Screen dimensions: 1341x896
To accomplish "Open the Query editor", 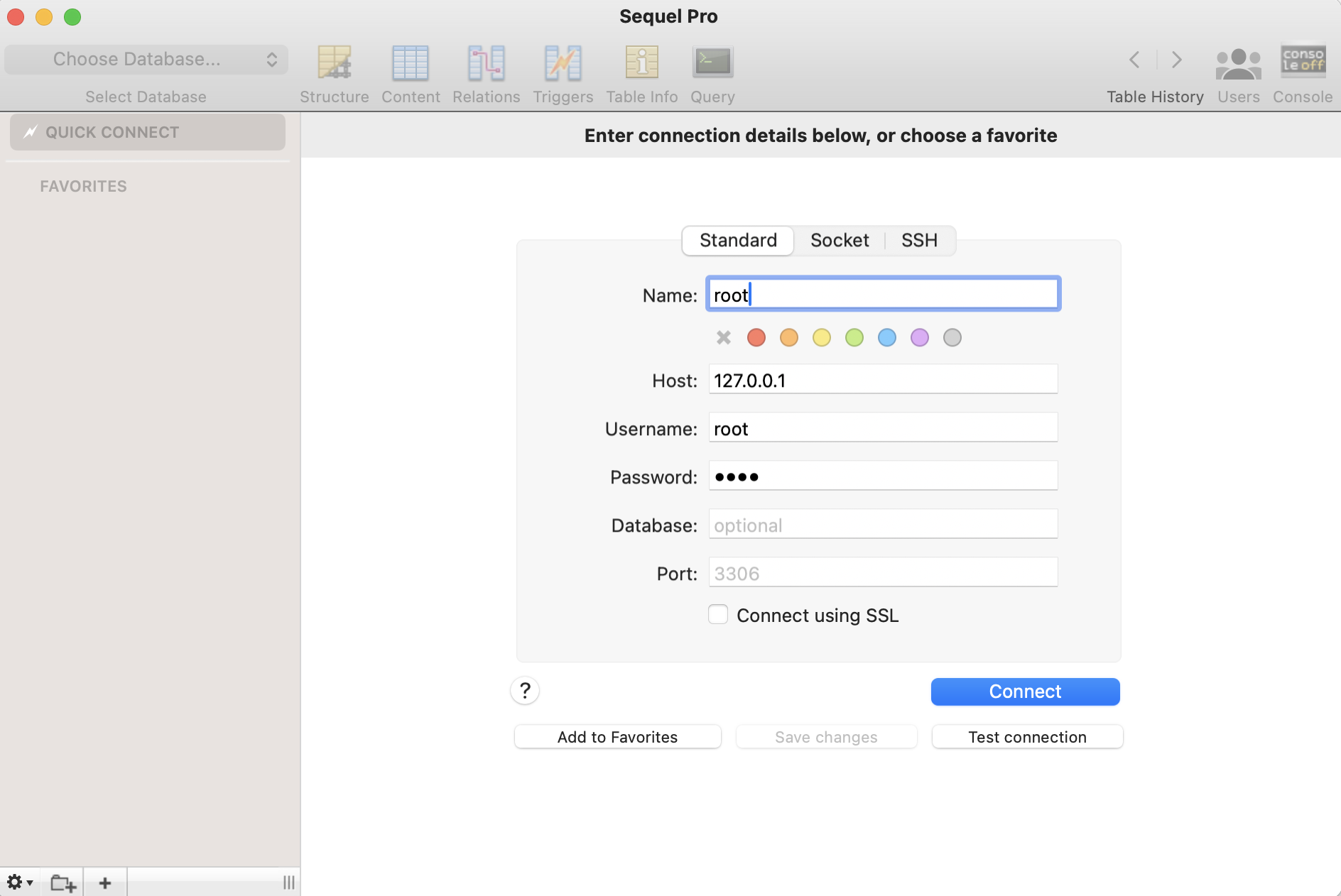I will pos(713,74).
